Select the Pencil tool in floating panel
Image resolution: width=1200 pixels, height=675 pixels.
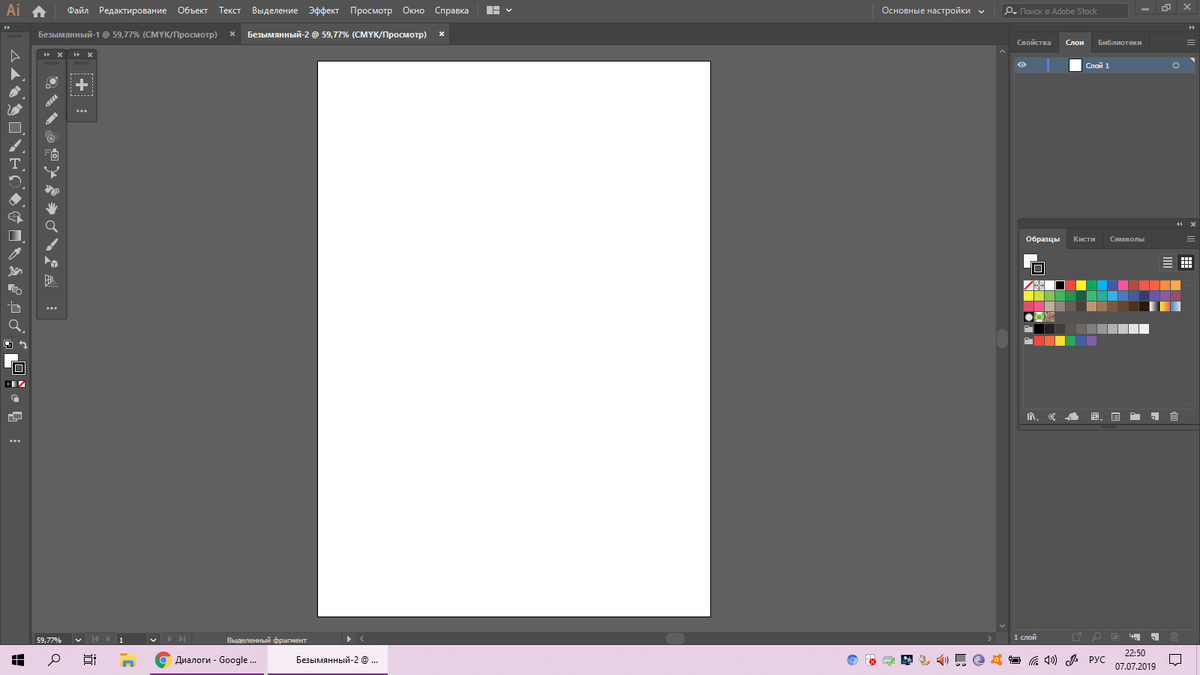pyautogui.click(x=52, y=118)
